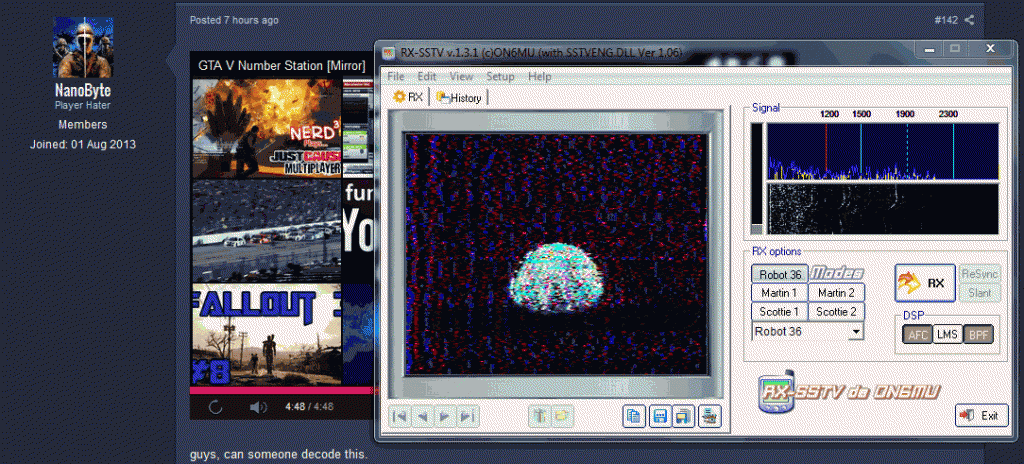Click the delete image trash icon

coord(539,416)
